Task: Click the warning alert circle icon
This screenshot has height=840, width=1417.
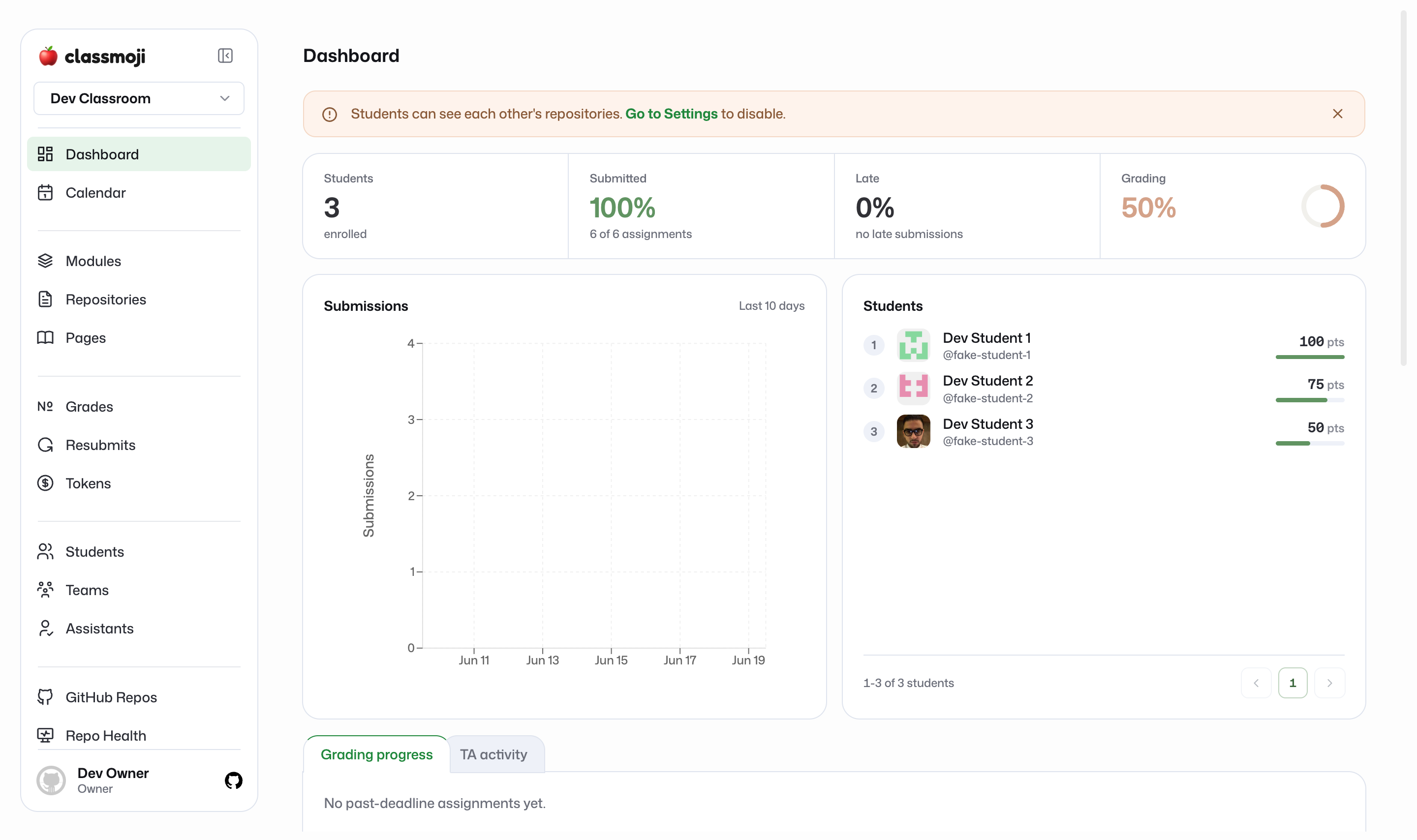Action: (330, 114)
